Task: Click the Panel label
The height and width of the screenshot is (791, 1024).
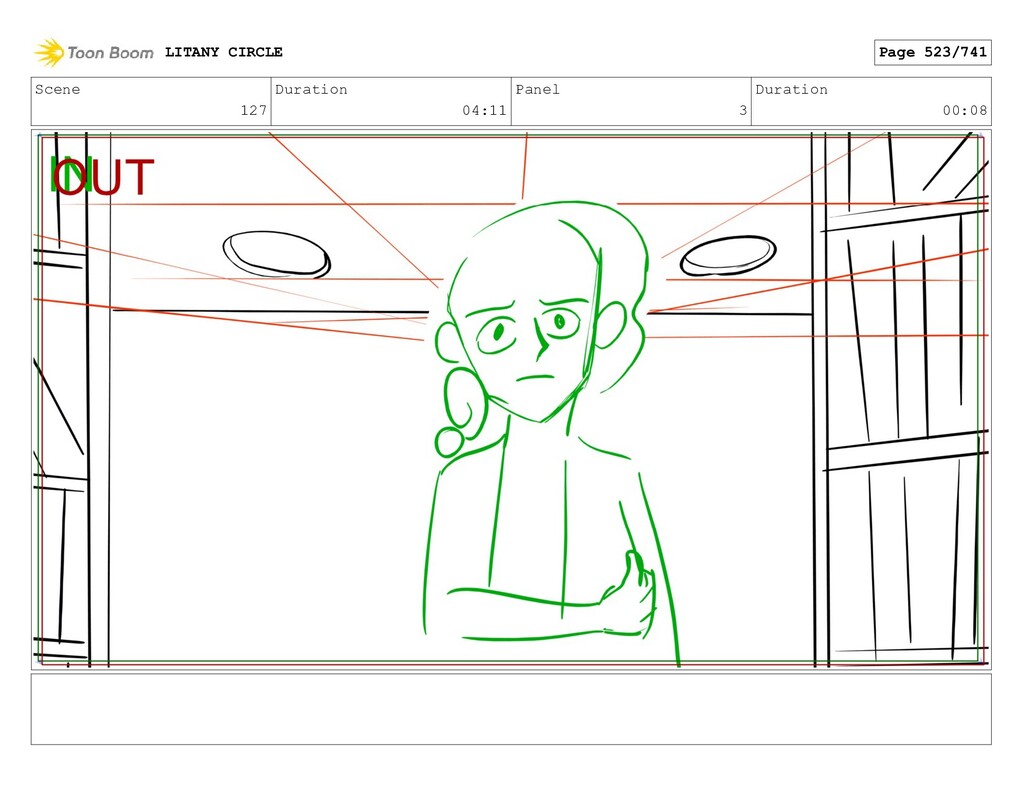Action: 537,89
